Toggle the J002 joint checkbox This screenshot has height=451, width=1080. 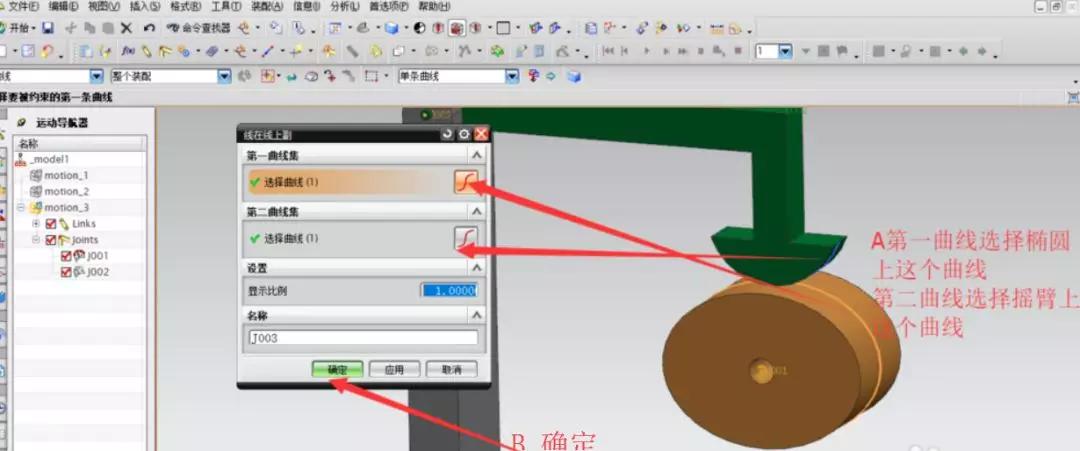click(x=66, y=272)
